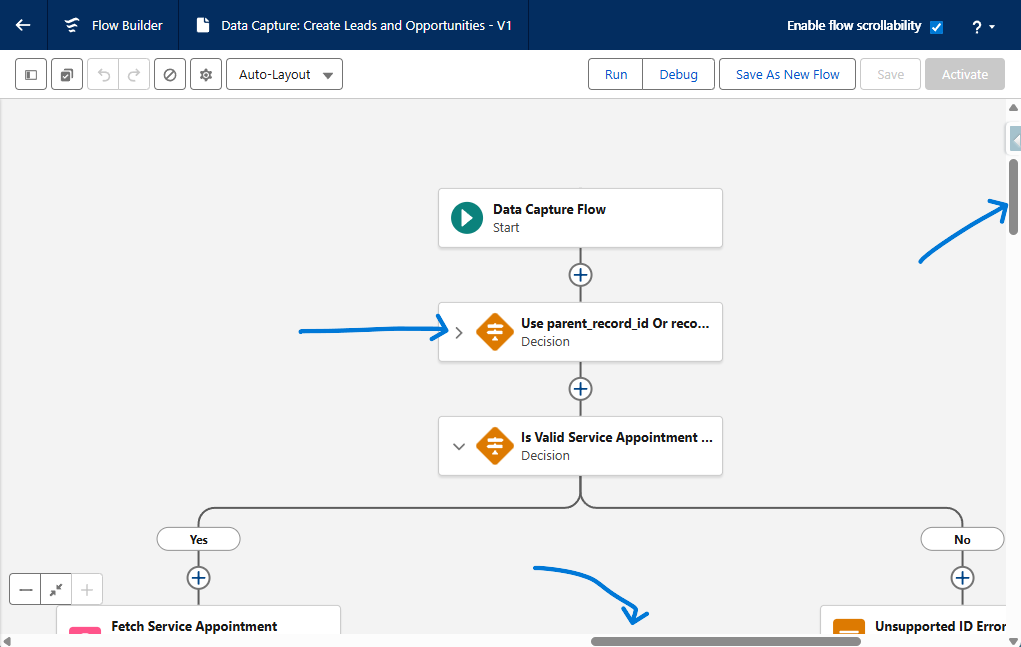Open flow settings gear icon
1021x647 pixels.
coord(205,75)
